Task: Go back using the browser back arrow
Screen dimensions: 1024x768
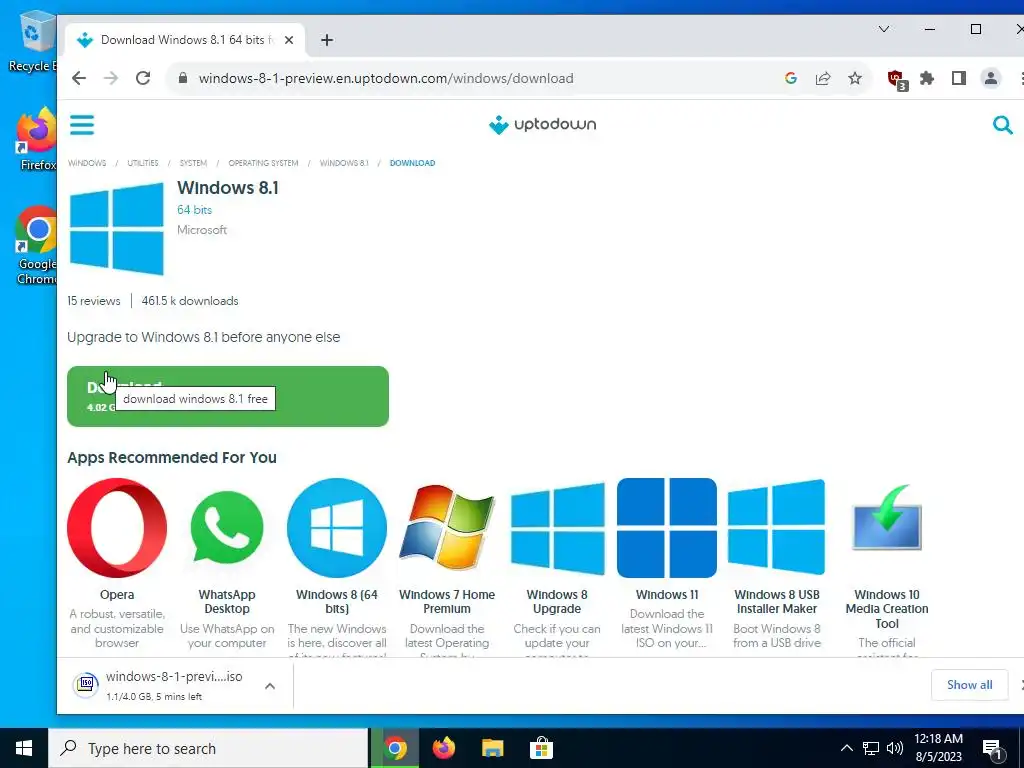Action: click(79, 78)
